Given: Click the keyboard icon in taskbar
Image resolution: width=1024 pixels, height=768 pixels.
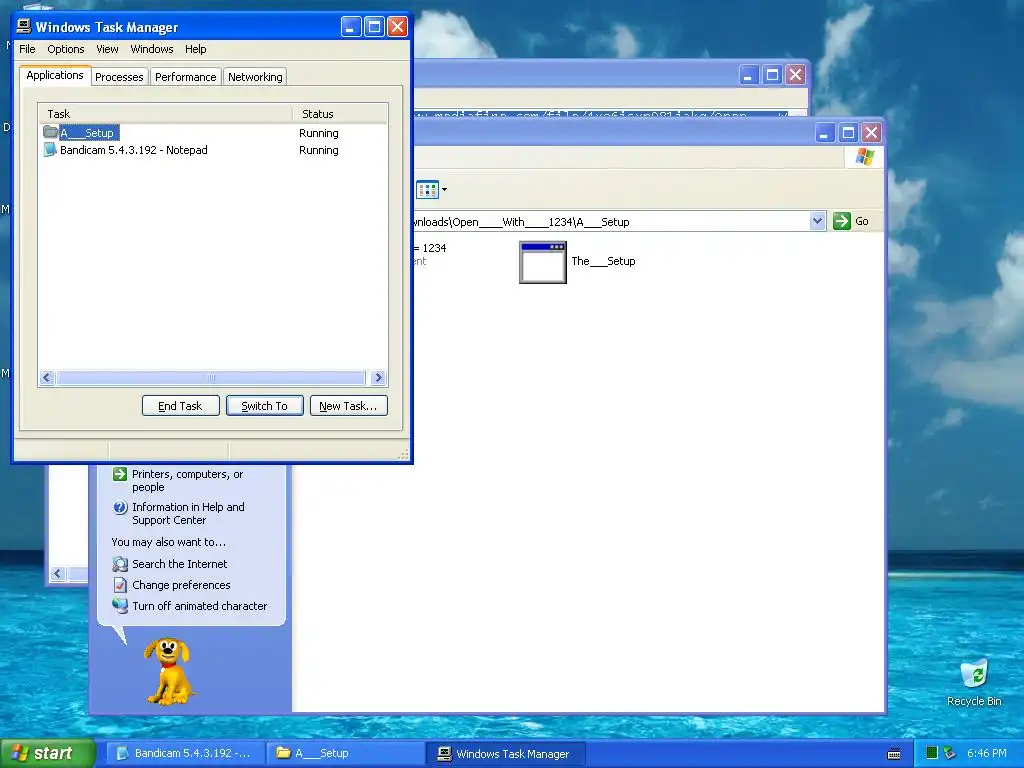Looking at the screenshot, I should 894,754.
